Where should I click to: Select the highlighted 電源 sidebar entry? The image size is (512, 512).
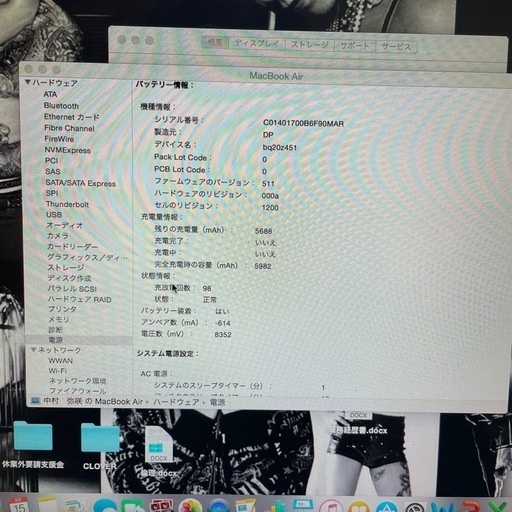79,340
